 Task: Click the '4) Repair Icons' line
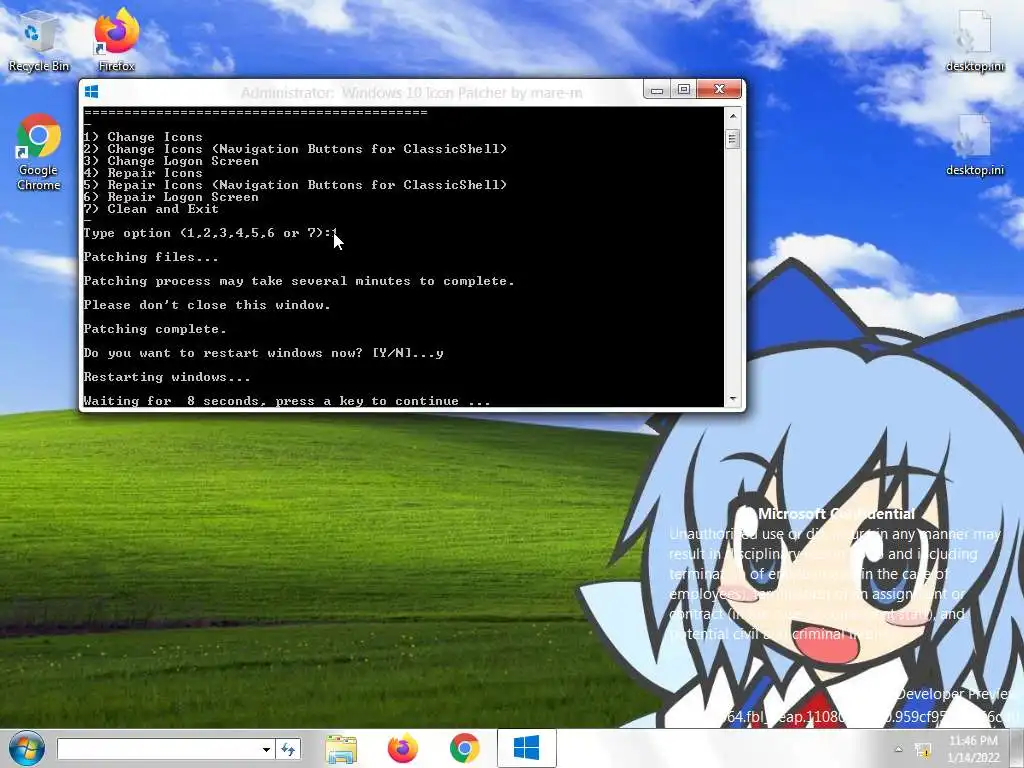tap(143, 173)
